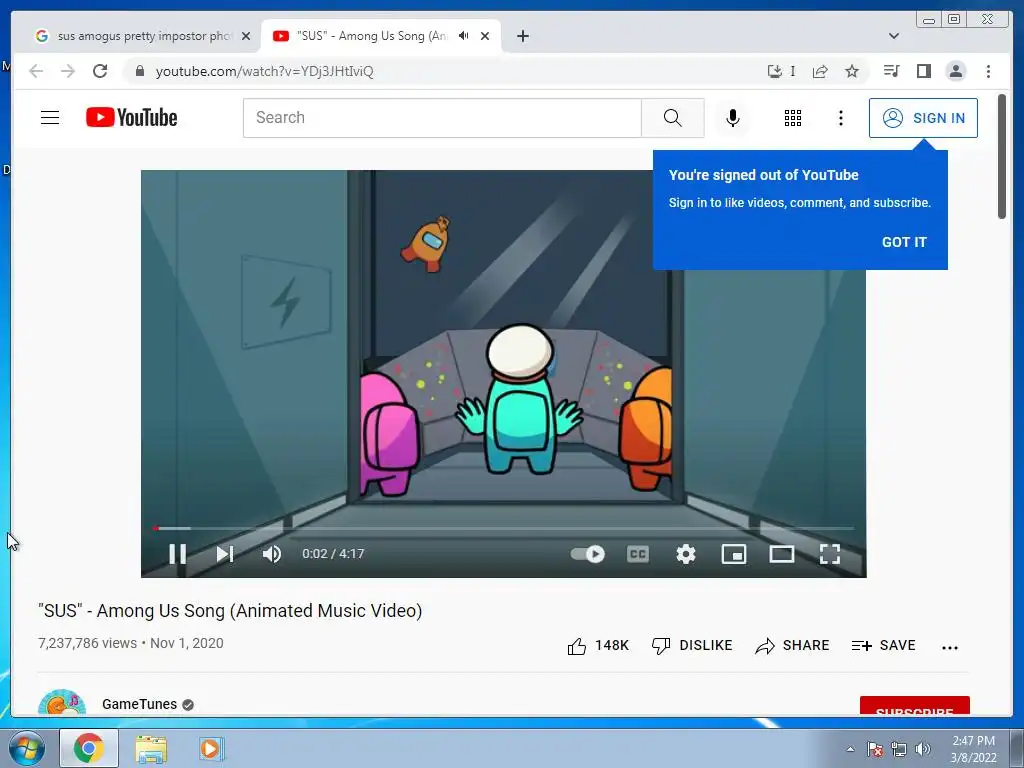
Task: Click the page vertical scrollbar
Action: click(x=1002, y=157)
